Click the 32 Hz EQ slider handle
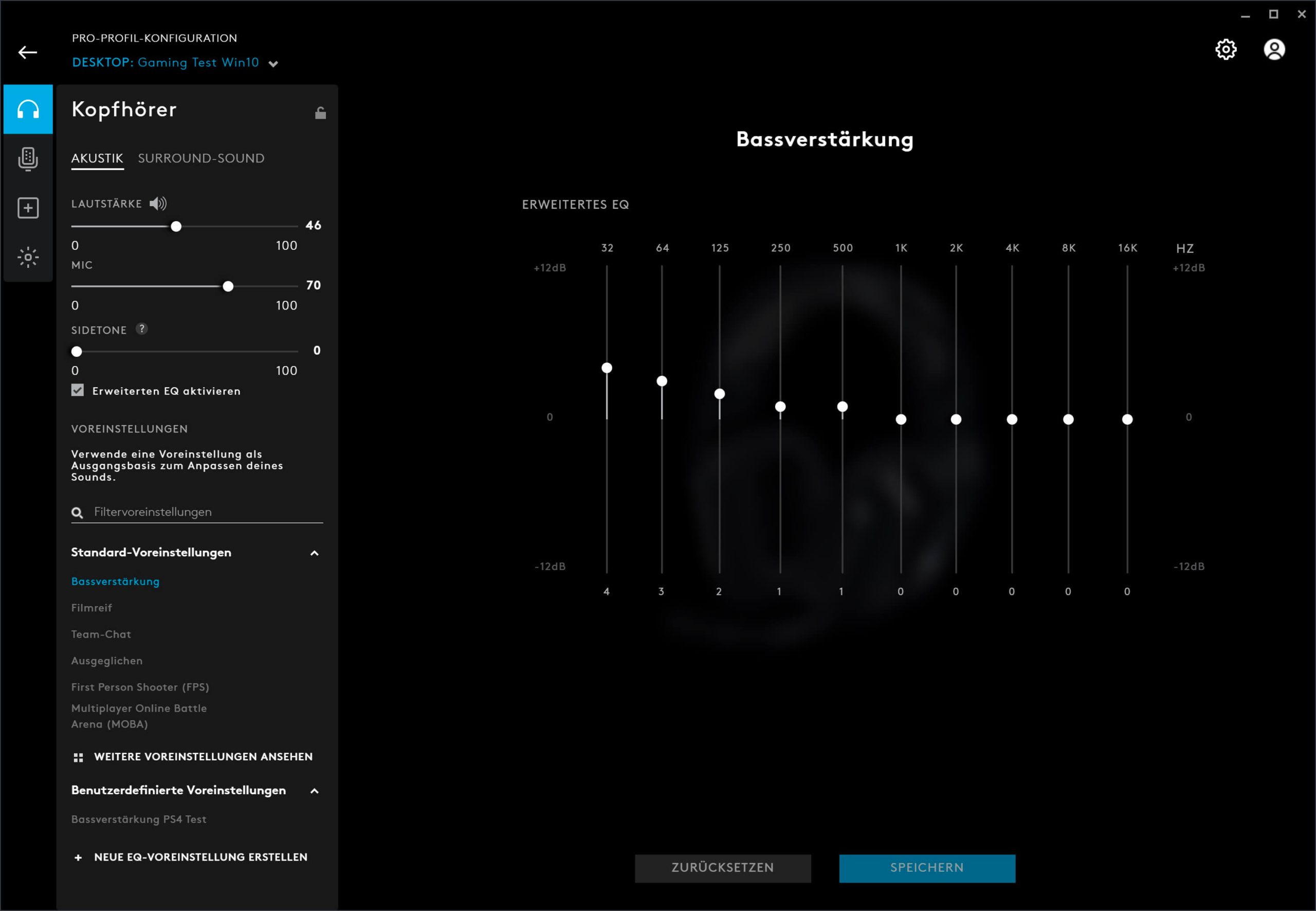1316x911 pixels. [607, 368]
